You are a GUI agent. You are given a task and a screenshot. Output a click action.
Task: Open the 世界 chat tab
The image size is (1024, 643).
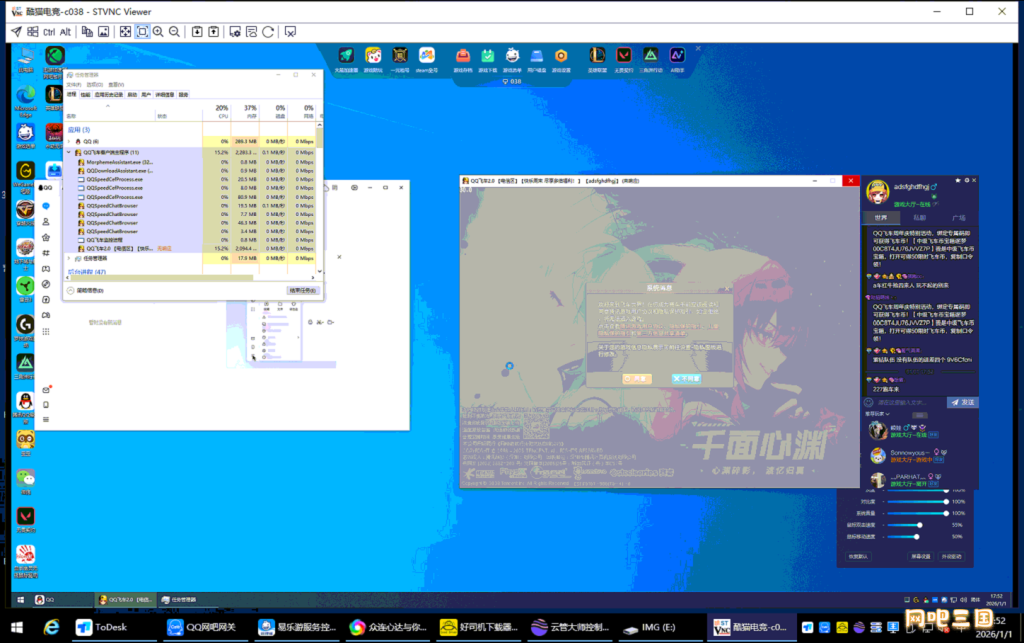[x=879, y=216]
